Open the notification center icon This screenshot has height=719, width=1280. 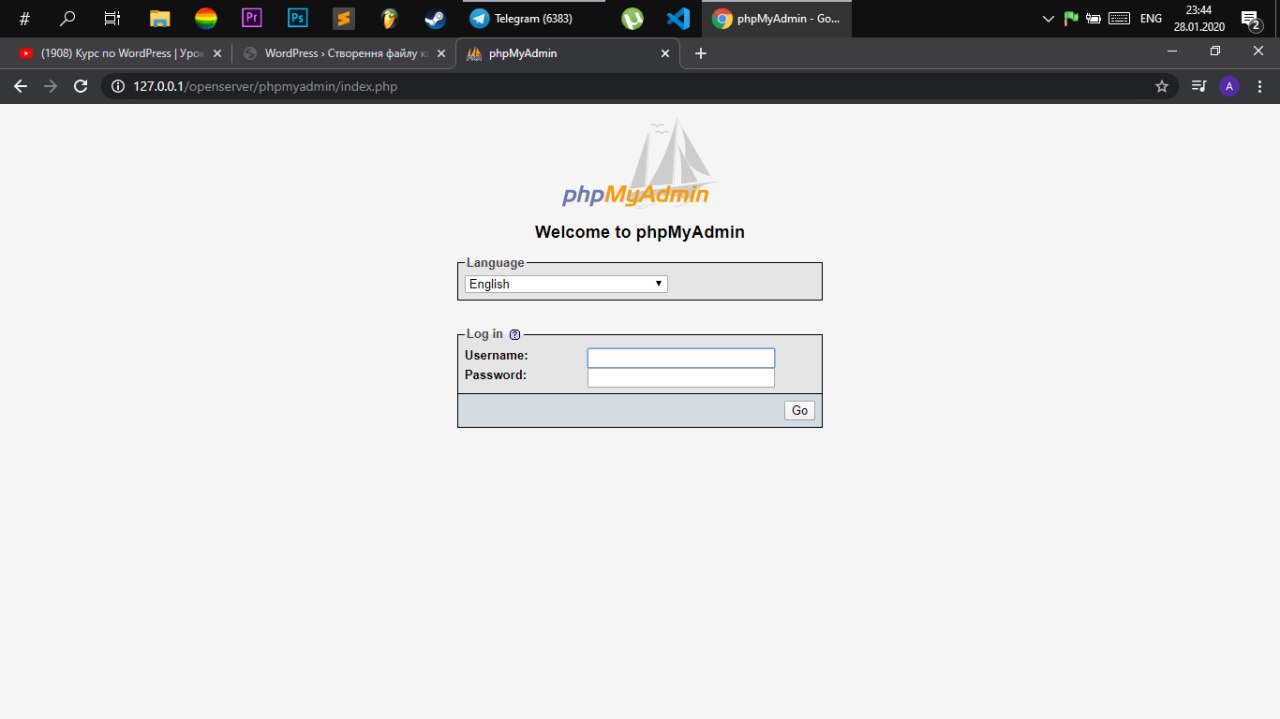click(1250, 18)
